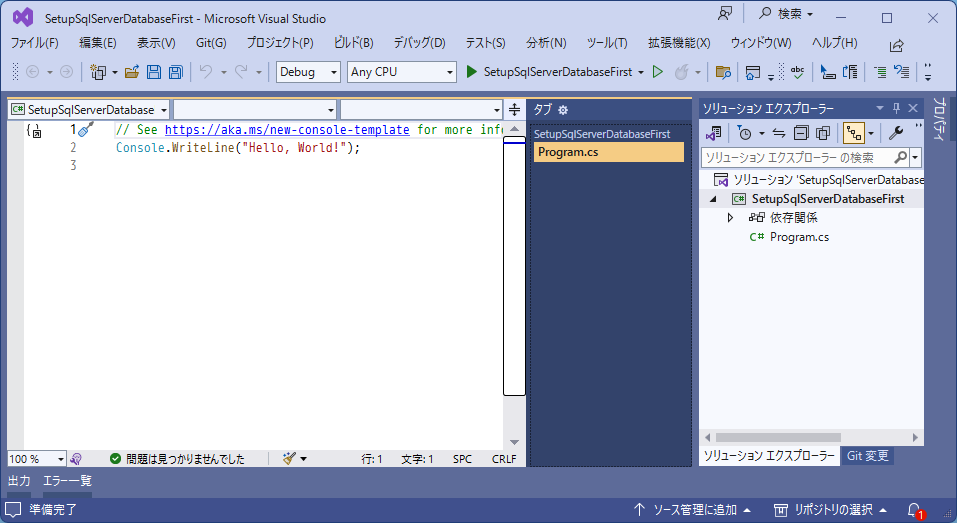The height and width of the screenshot is (523, 957).
Task: Toggle the highlighted nested-nodes view button in Solution Explorer
Action: point(854,132)
